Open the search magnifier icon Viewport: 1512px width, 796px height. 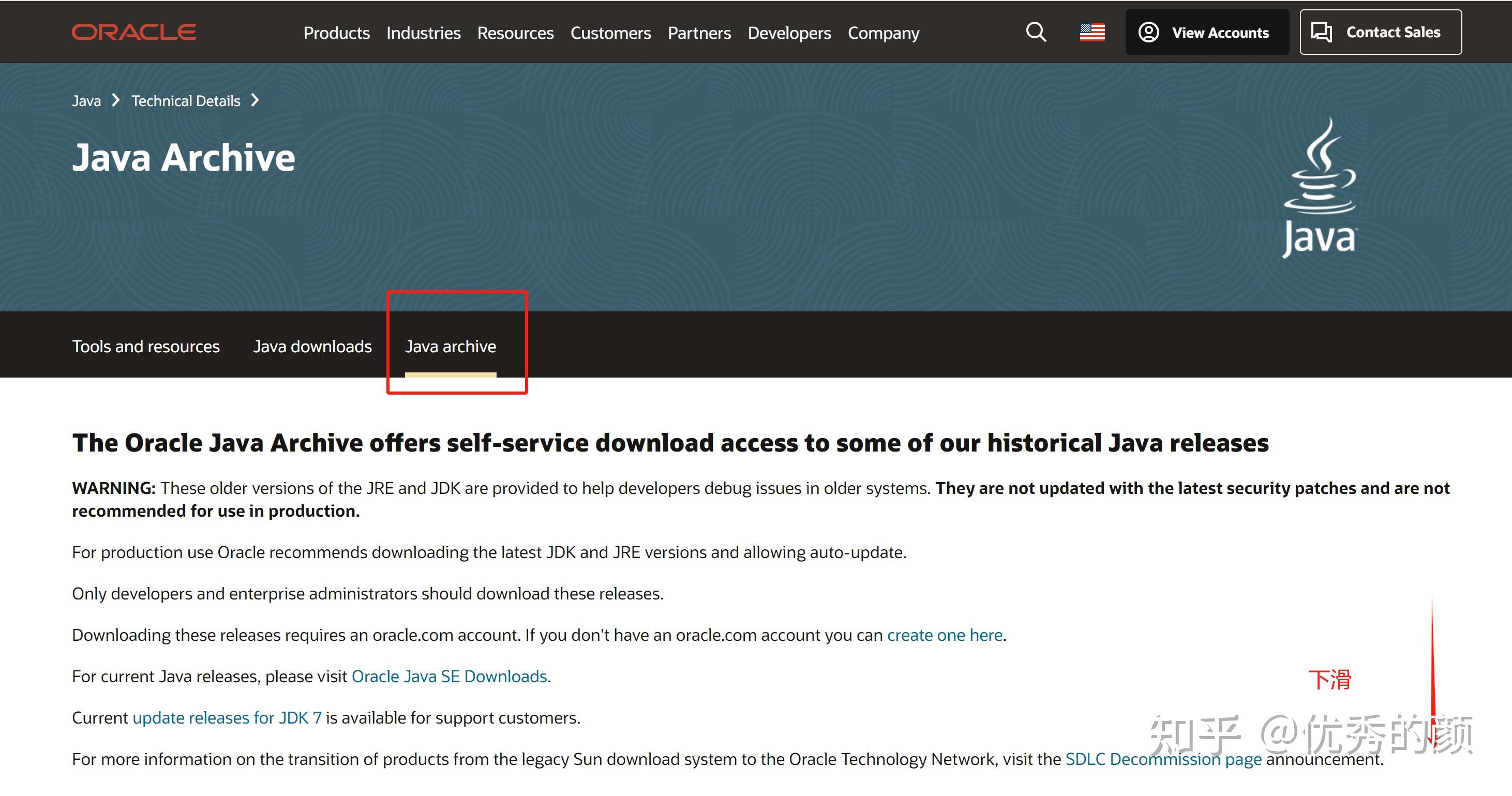1036,32
